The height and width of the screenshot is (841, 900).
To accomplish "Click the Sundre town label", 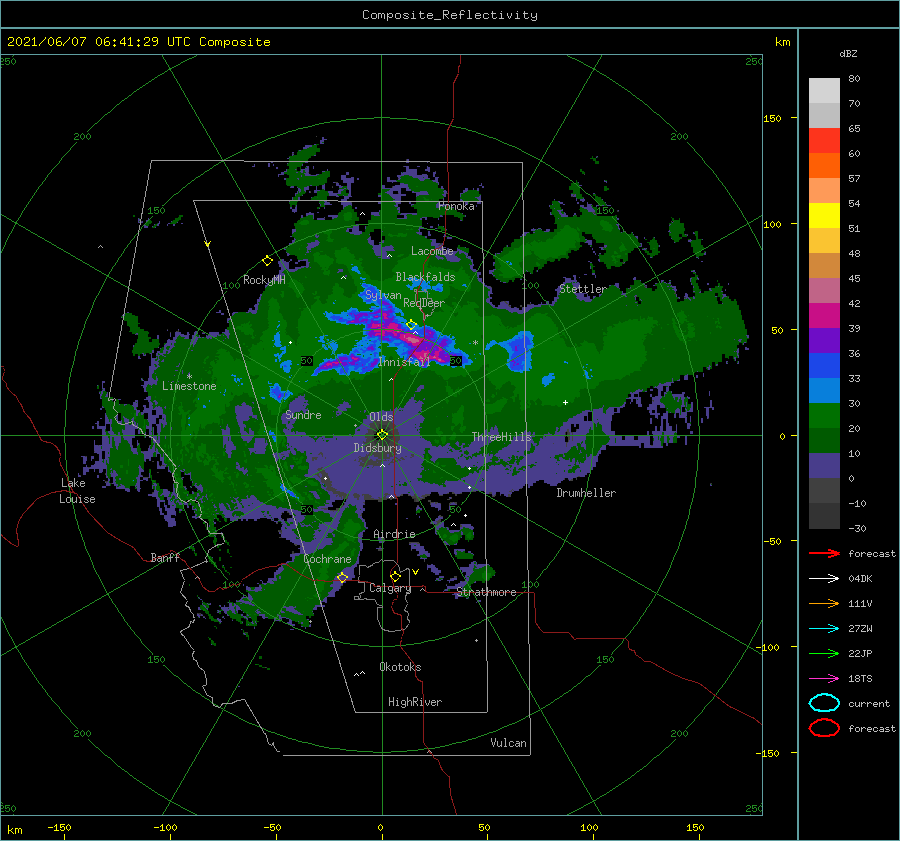I will click(303, 415).
